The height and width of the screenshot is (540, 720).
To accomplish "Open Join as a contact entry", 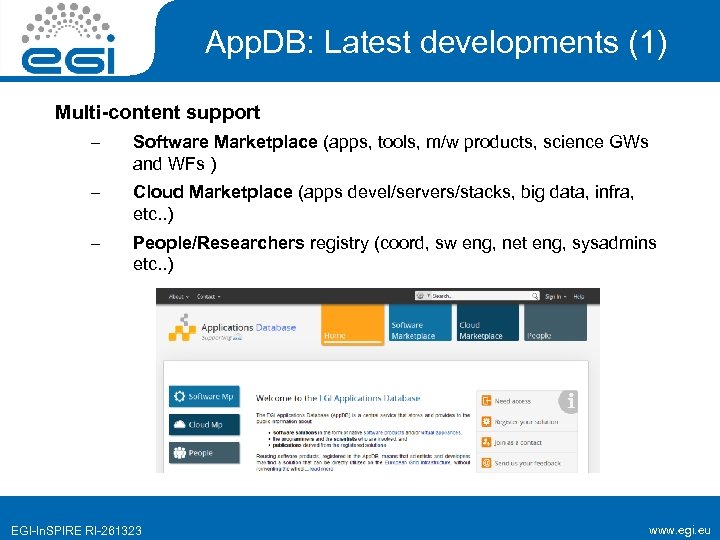I will 518,443.
